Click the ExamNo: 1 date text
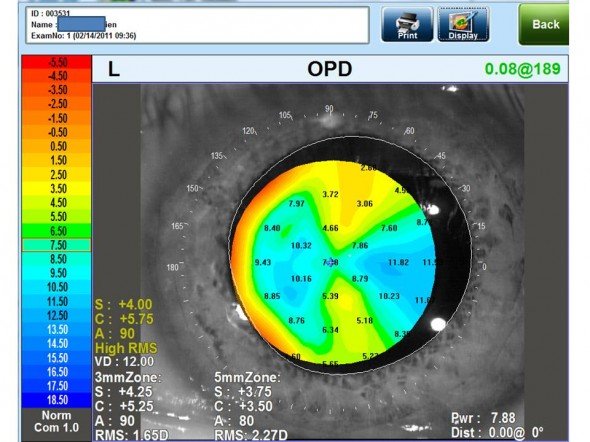The width and height of the screenshot is (590, 442). [x=84, y=36]
